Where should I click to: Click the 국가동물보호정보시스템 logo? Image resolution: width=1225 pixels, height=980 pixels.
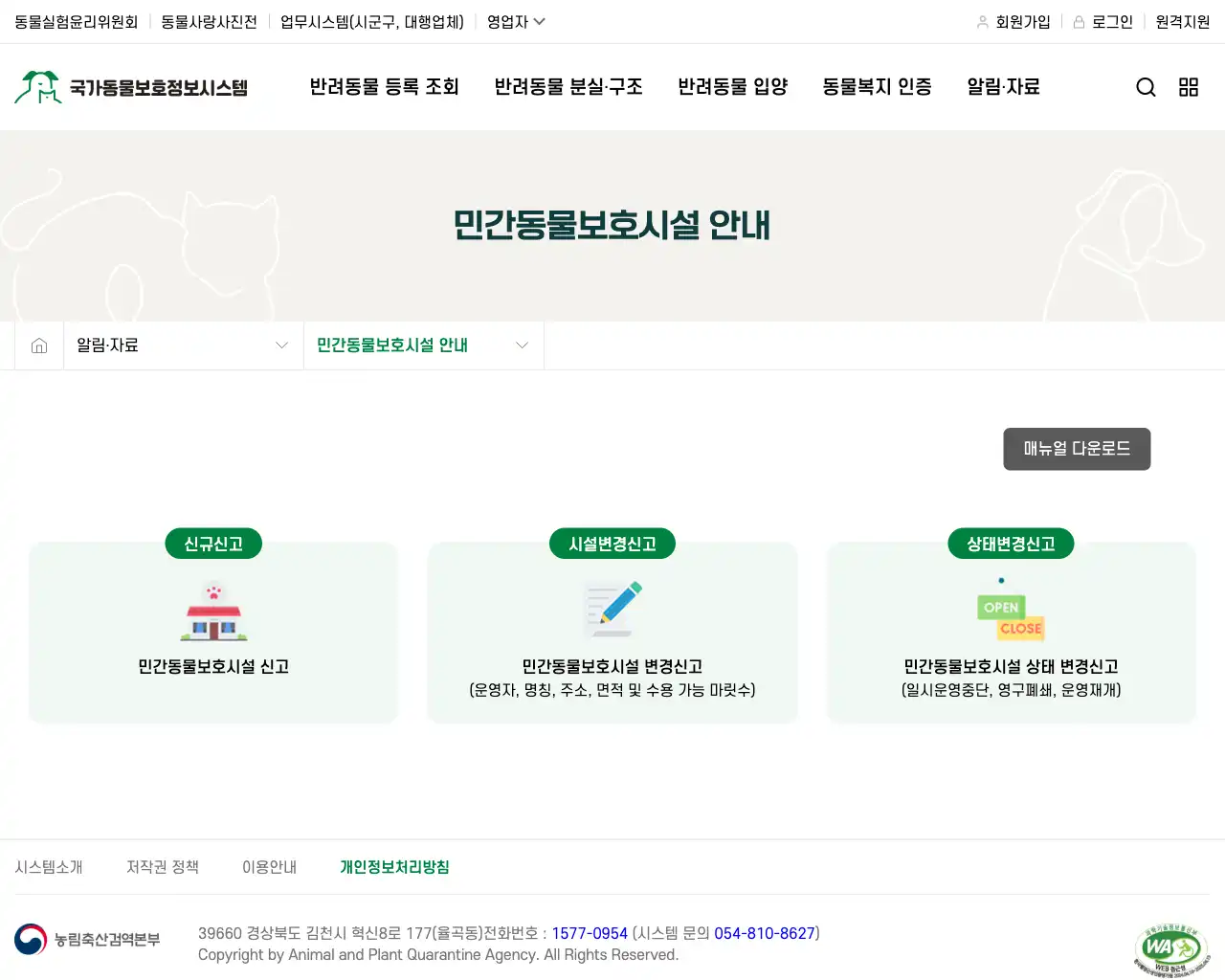131,87
